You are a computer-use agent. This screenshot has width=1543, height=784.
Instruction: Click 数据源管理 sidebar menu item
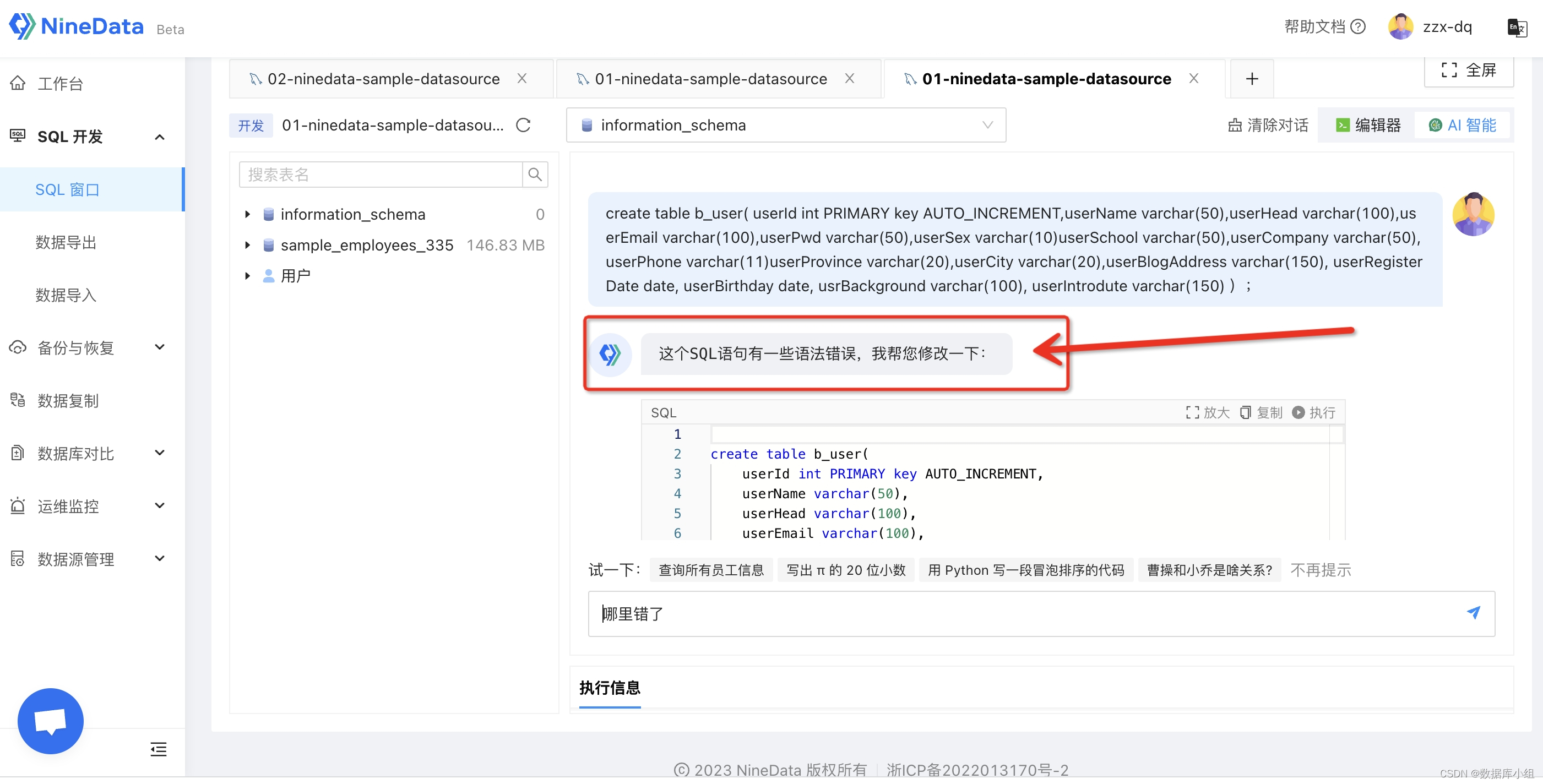[x=80, y=557]
